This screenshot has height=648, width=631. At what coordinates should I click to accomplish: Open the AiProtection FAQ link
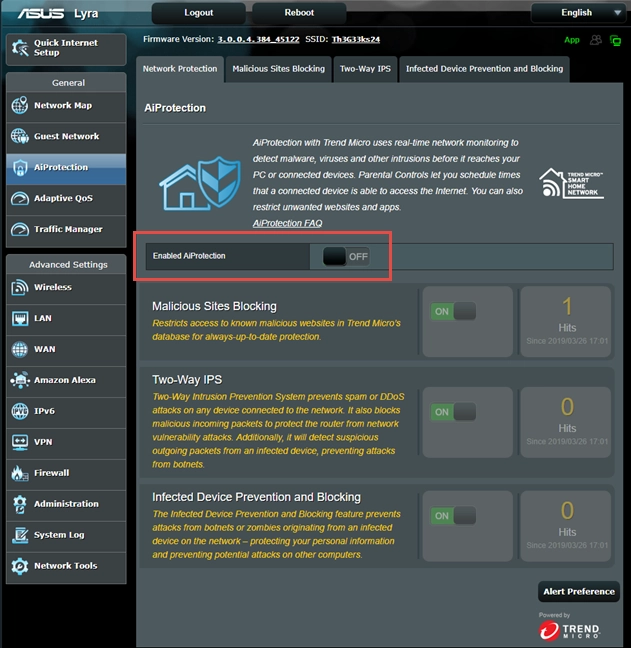[288, 223]
